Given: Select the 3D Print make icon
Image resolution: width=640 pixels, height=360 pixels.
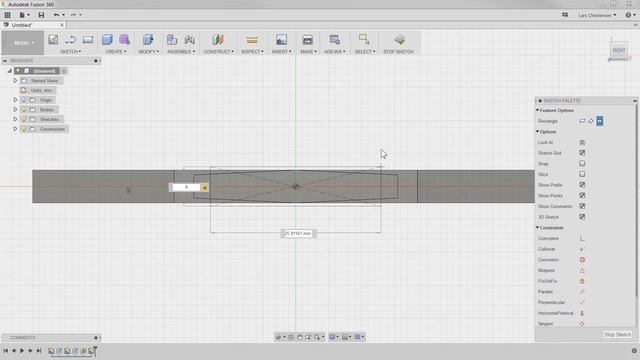Looking at the screenshot, I should (307, 40).
